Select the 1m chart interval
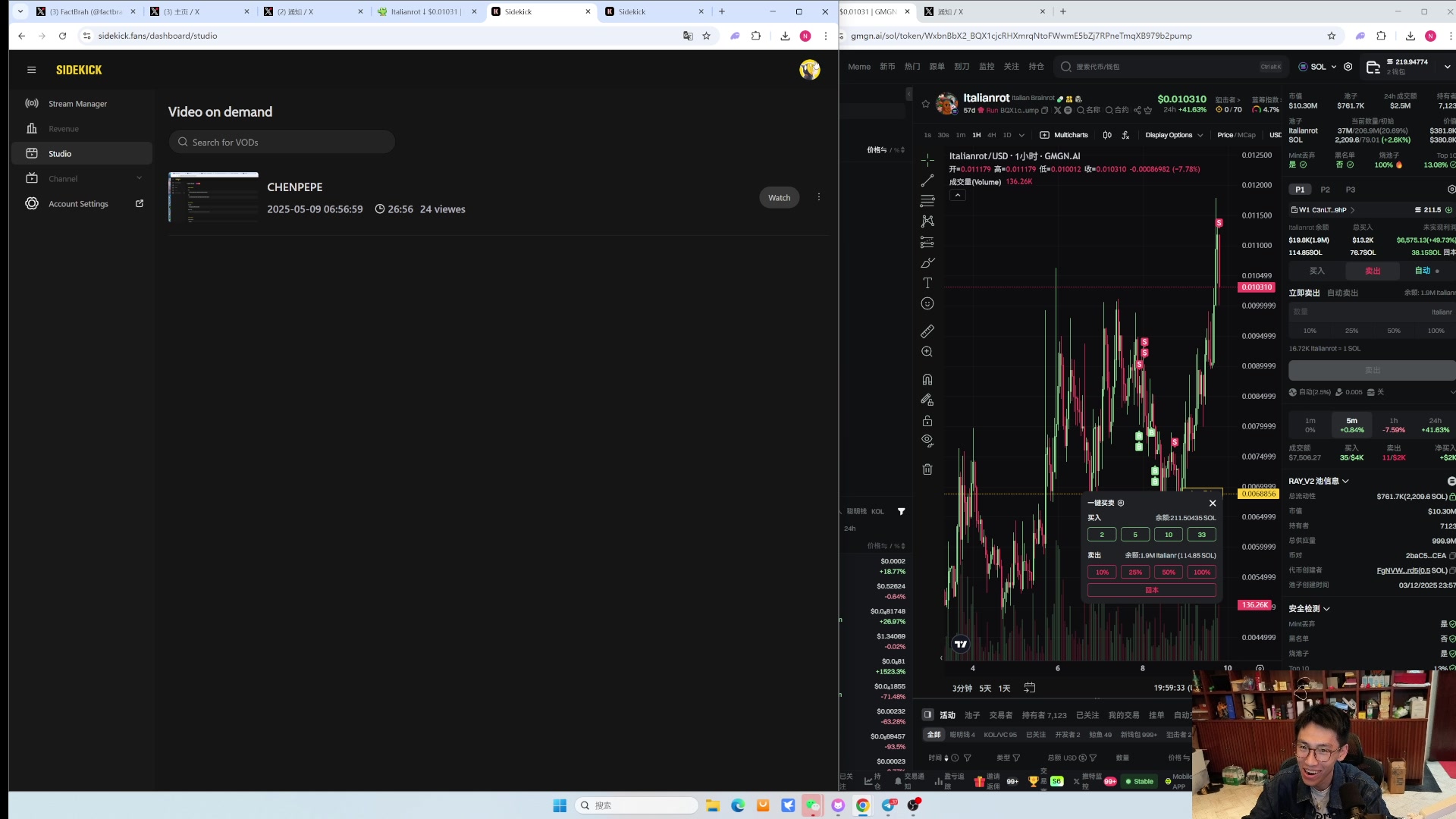 (x=961, y=135)
